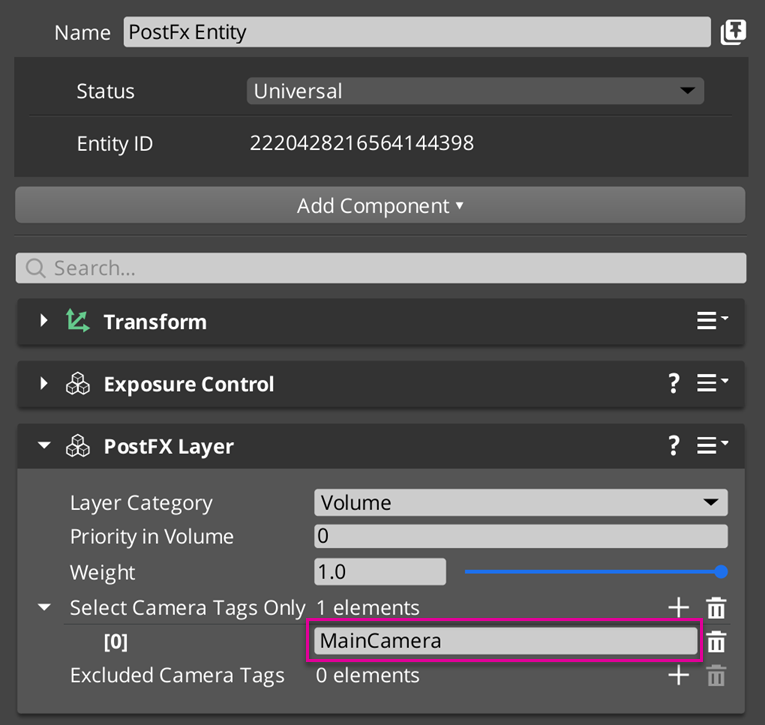Add element to Excluded Camera Tags

678,676
